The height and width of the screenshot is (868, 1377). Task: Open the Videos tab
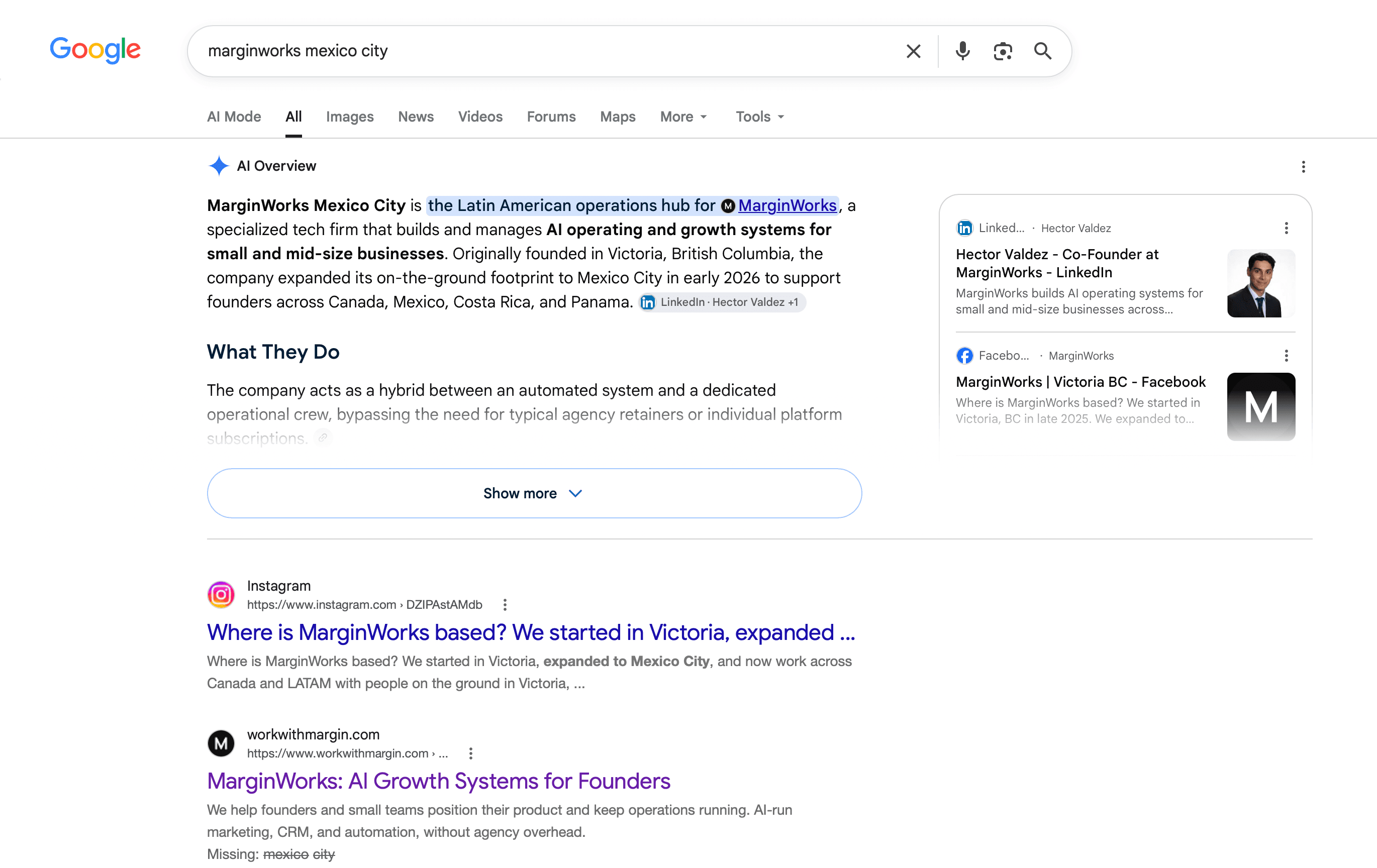click(x=480, y=117)
